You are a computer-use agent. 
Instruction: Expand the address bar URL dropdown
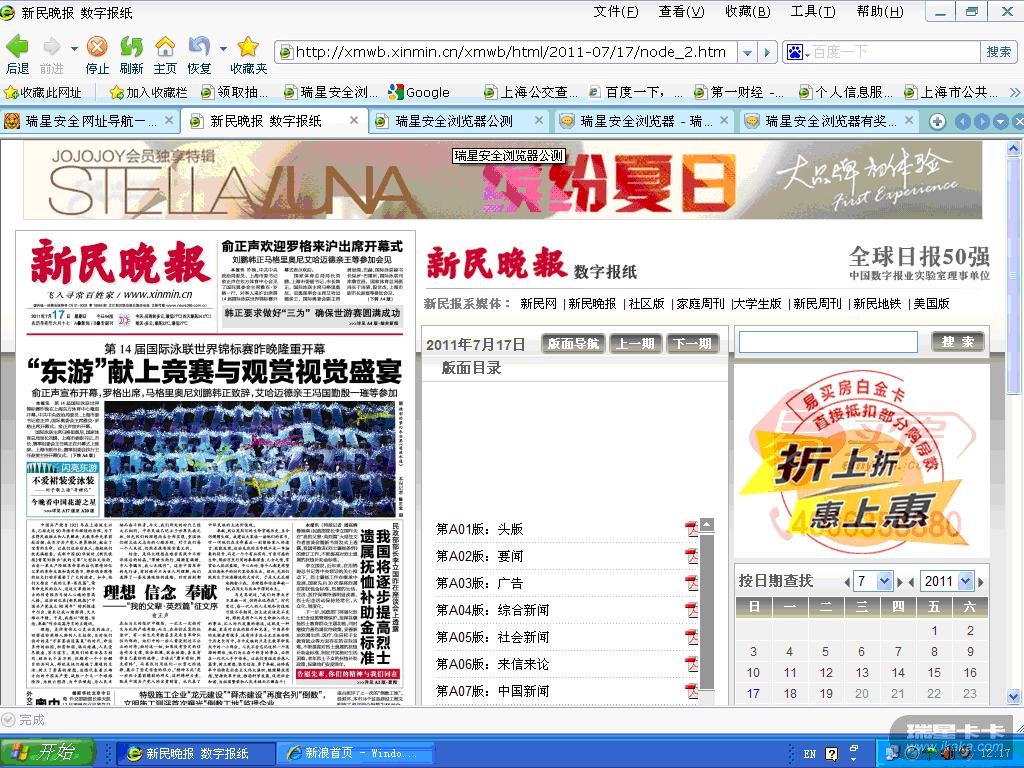(747, 52)
